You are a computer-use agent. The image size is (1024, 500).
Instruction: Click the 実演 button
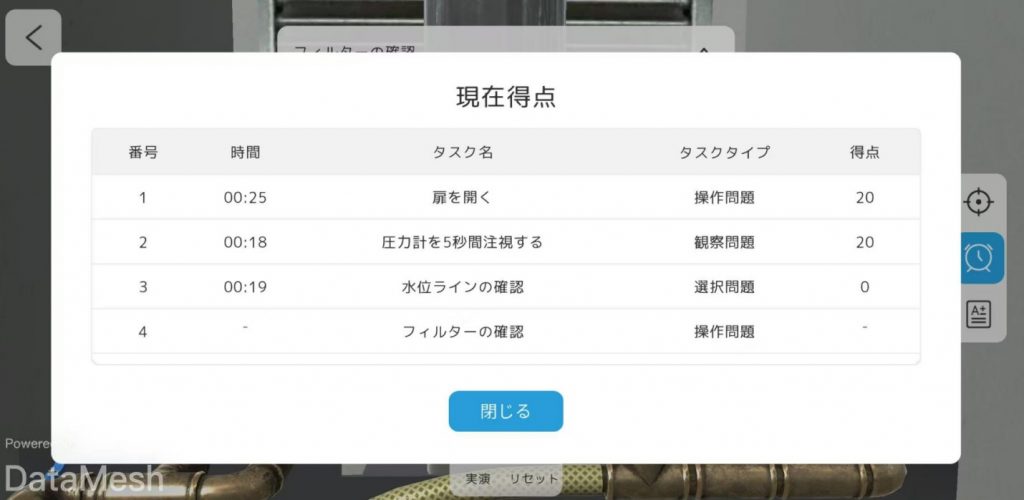(478, 479)
